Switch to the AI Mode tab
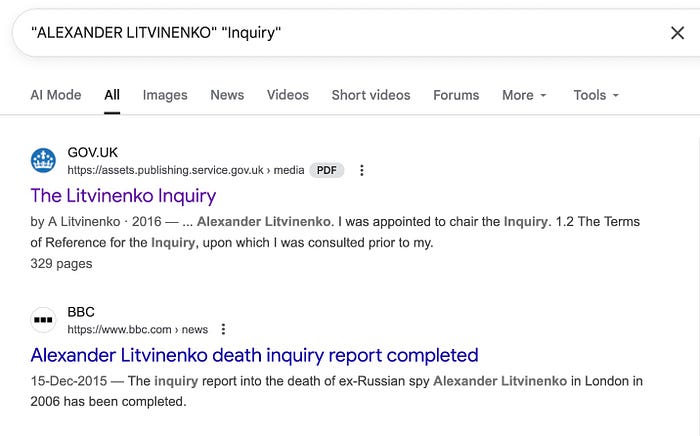This screenshot has width=700, height=436. point(56,95)
